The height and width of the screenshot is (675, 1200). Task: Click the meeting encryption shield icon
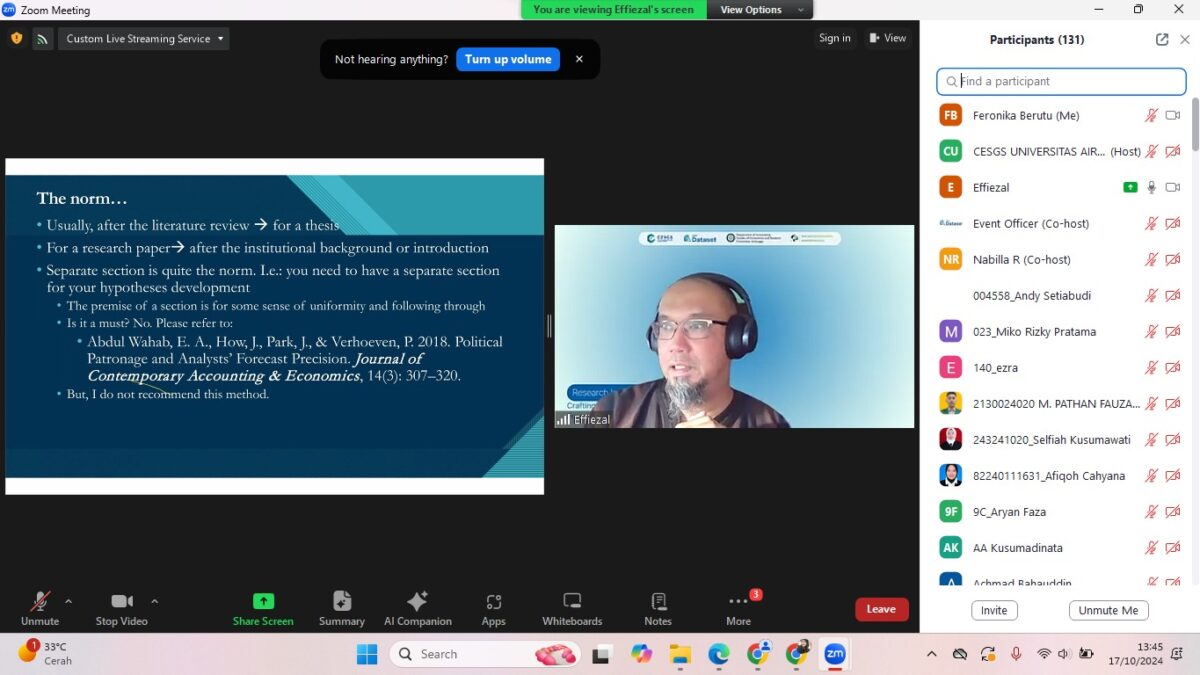pos(16,38)
